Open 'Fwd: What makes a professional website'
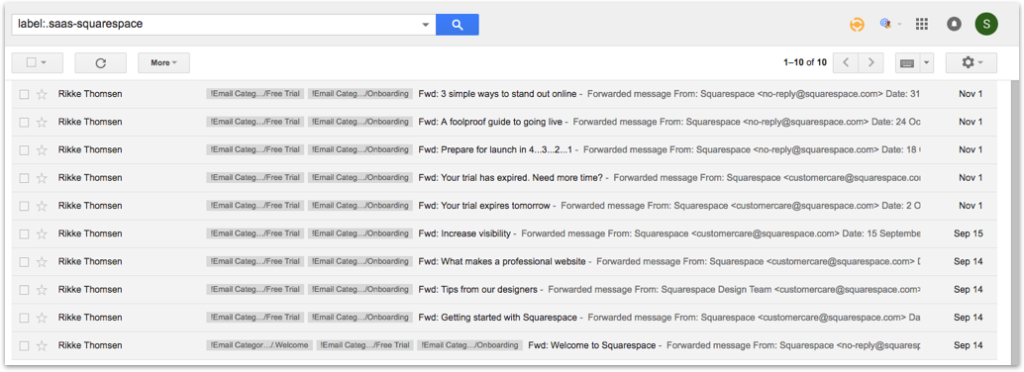Viewport: 1024px width, 372px height. (502, 262)
